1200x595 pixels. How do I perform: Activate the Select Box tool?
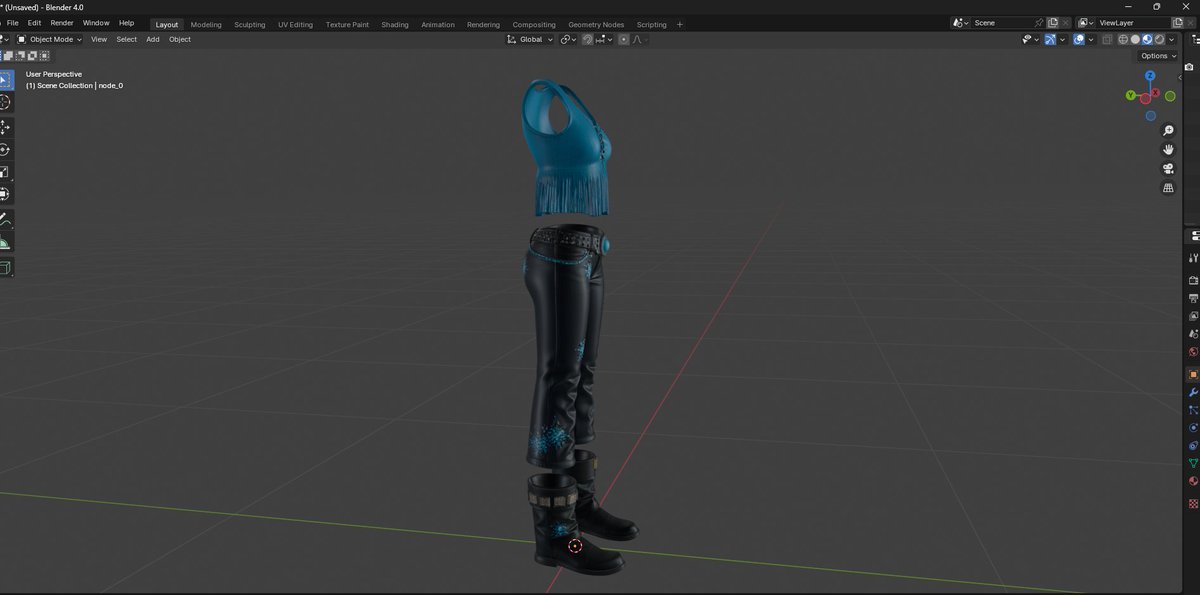(x=5, y=81)
